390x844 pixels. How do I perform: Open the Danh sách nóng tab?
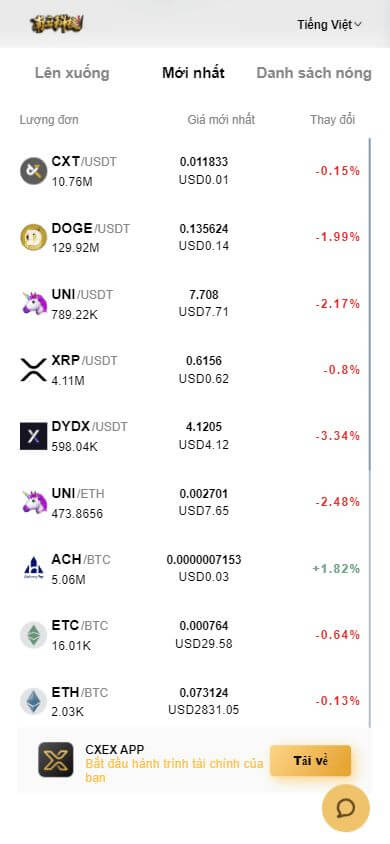click(314, 73)
